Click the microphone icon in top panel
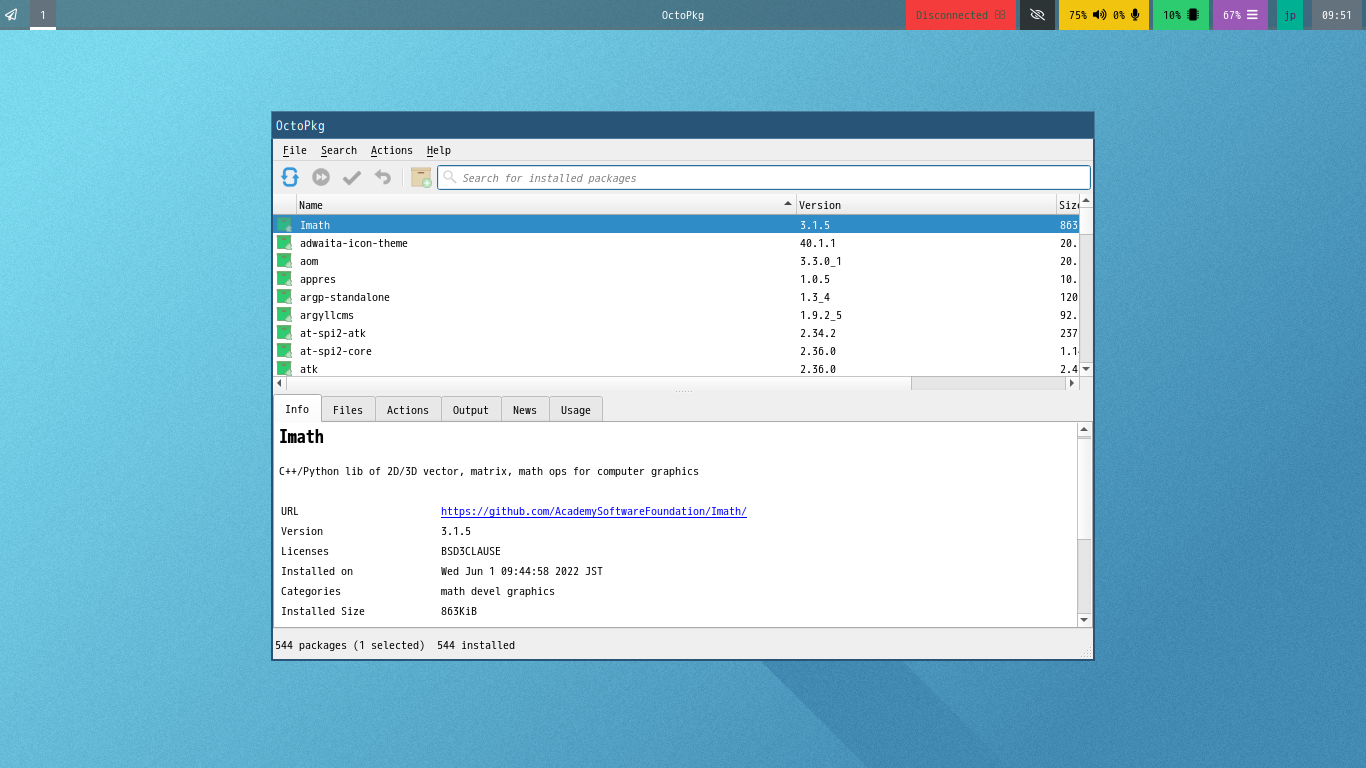Viewport: 1366px width, 768px height. click(x=1135, y=15)
